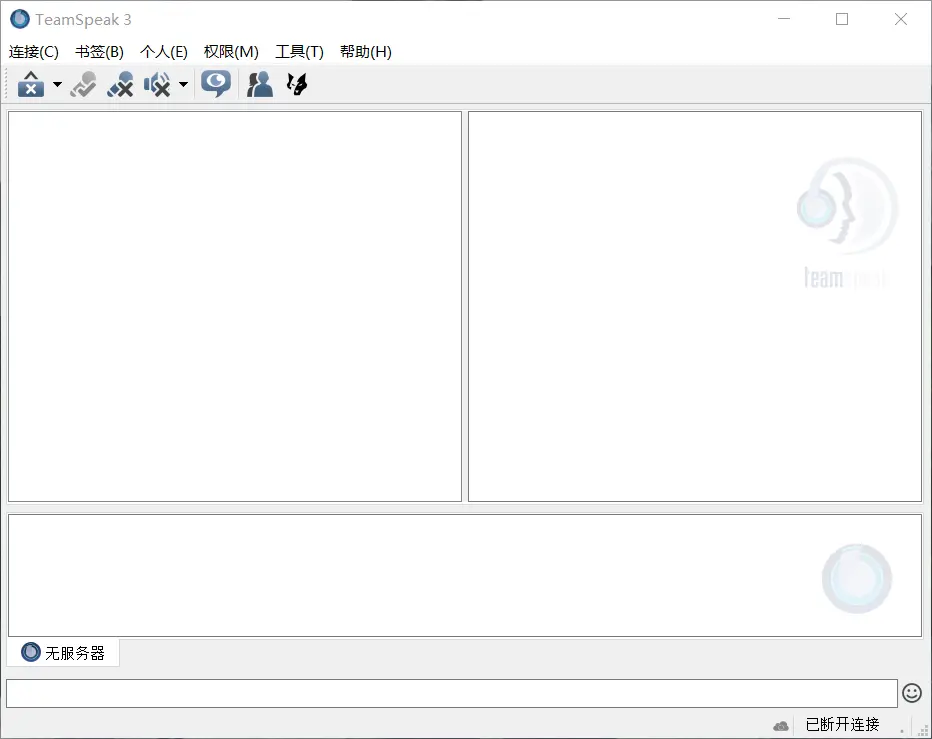The image size is (932, 739).
Task: Select the 无服务器 chat tab
Action: tap(64, 653)
